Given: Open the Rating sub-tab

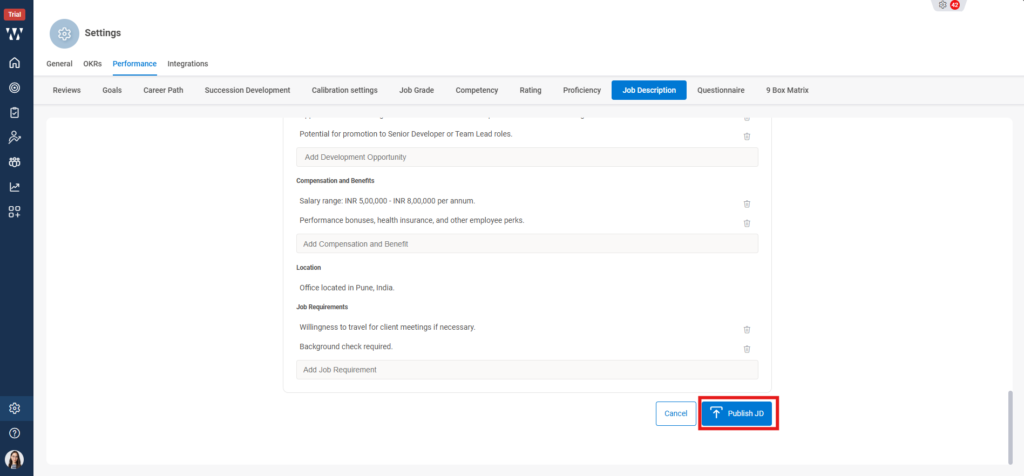Looking at the screenshot, I should pos(530,90).
